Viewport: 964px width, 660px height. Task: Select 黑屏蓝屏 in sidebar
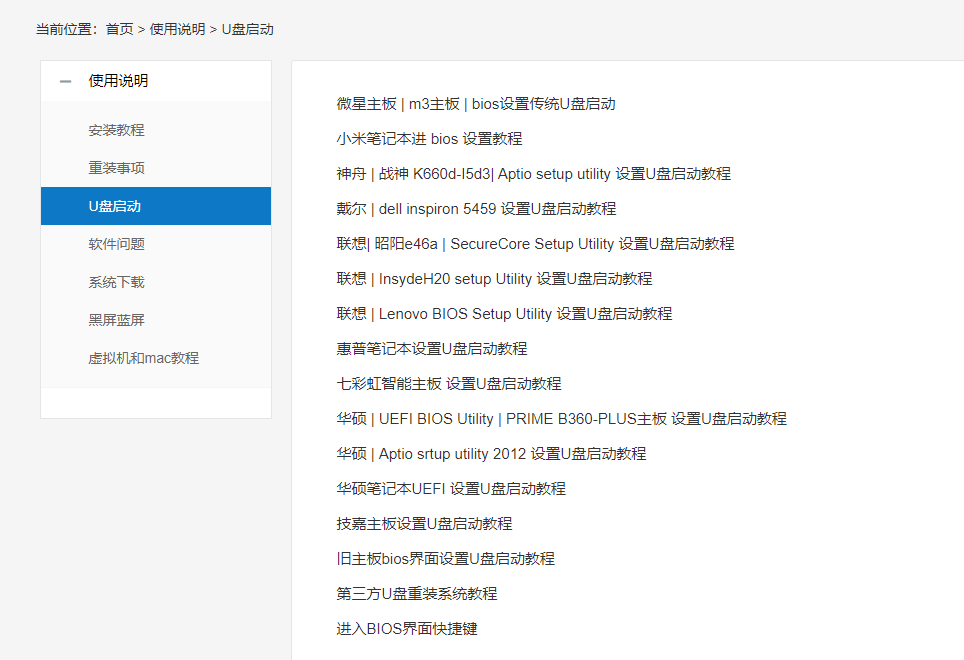point(116,320)
